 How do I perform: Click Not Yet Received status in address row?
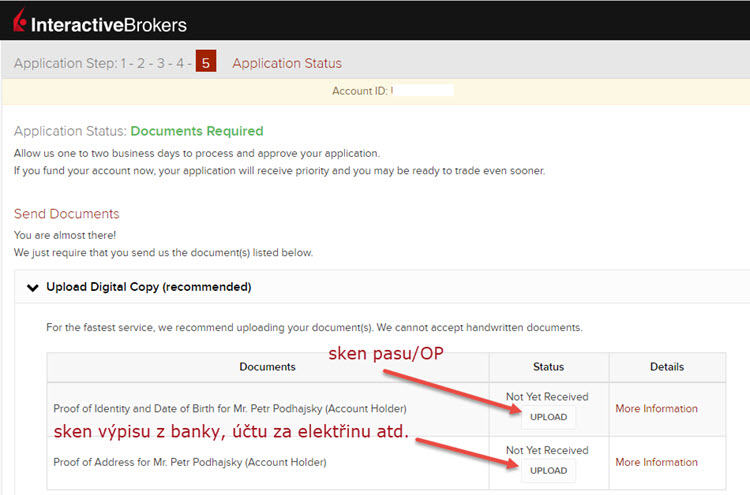tap(547, 451)
